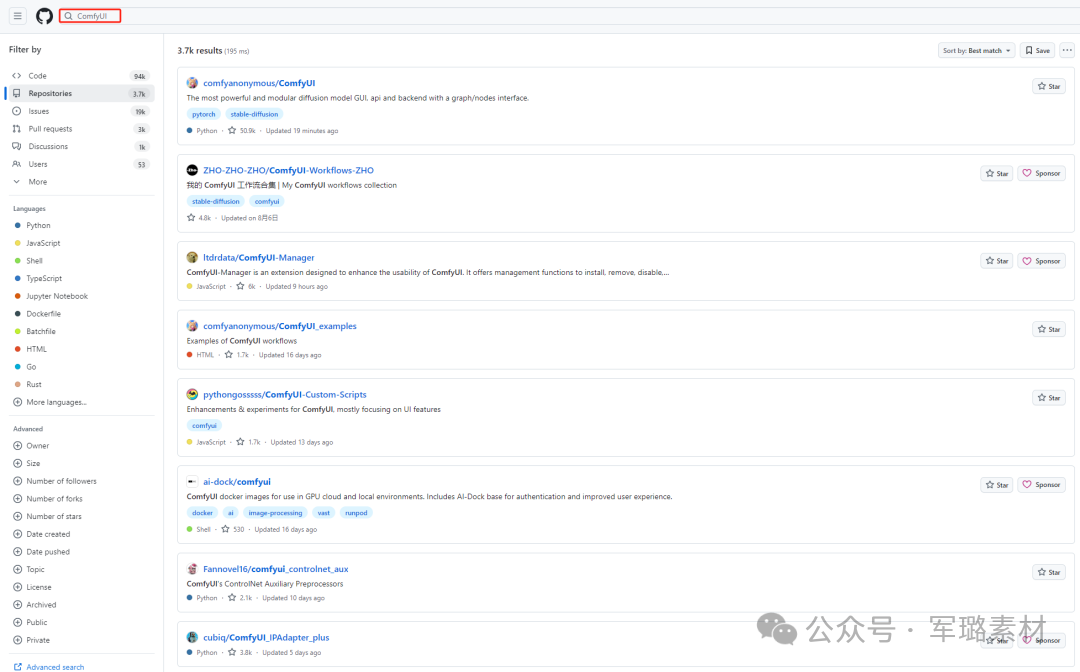Screen dimensions: 1080x672
Task: Add Archived advanced filter
Action: (x=41, y=605)
